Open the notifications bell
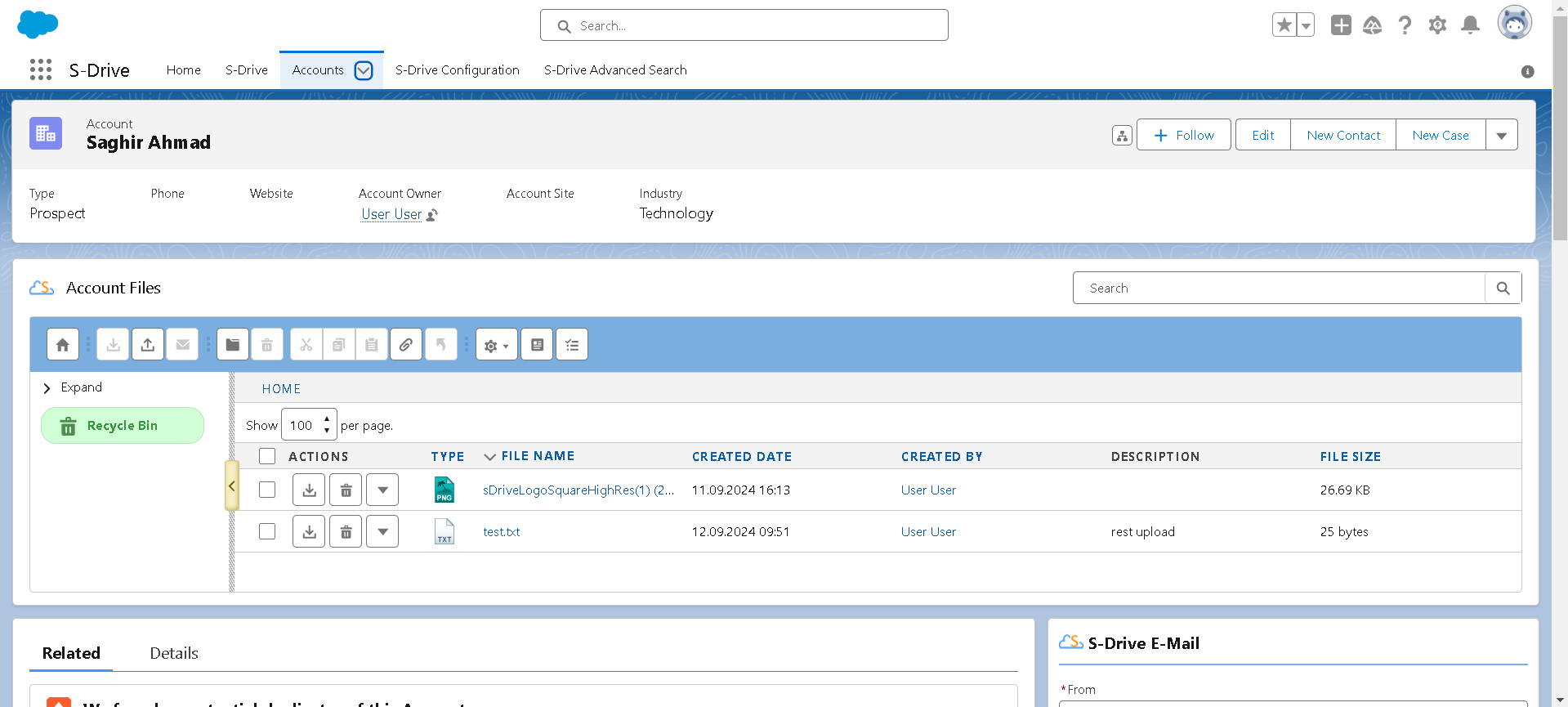Image resolution: width=1568 pixels, height=707 pixels. click(1470, 25)
